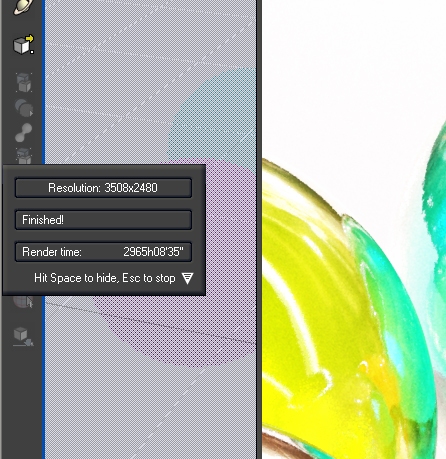Screen dimensions: 446x459
Task: Click the drop object cube with down arrow icon
Action: [x=23, y=337]
